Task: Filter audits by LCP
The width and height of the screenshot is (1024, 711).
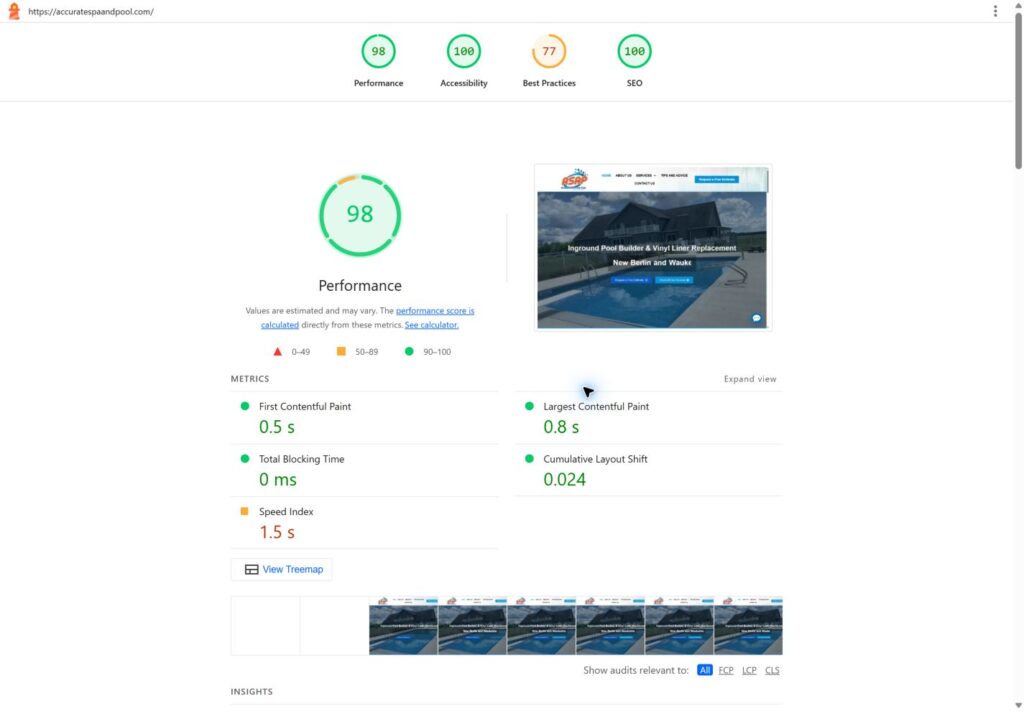Action: click(x=749, y=670)
